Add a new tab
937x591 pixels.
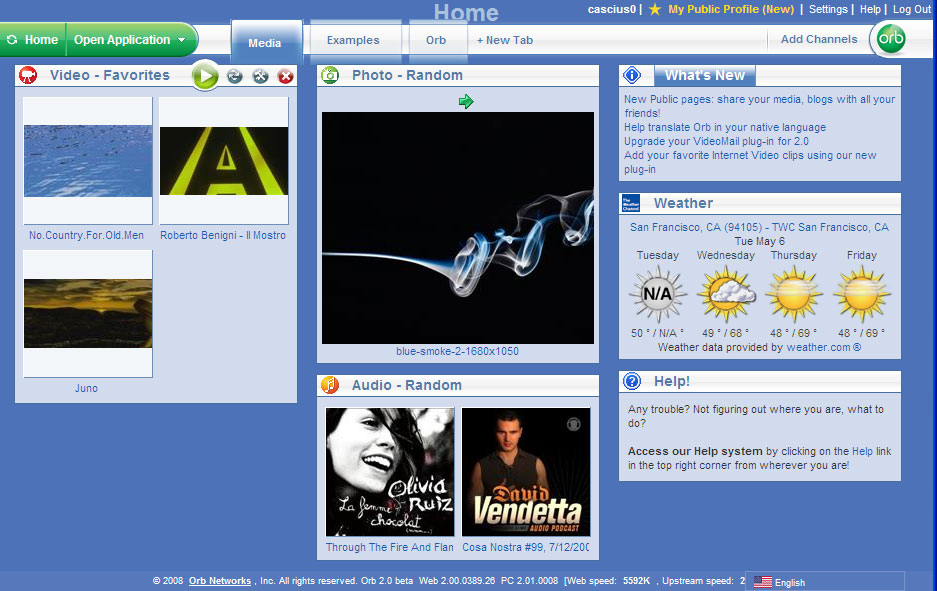pos(505,41)
